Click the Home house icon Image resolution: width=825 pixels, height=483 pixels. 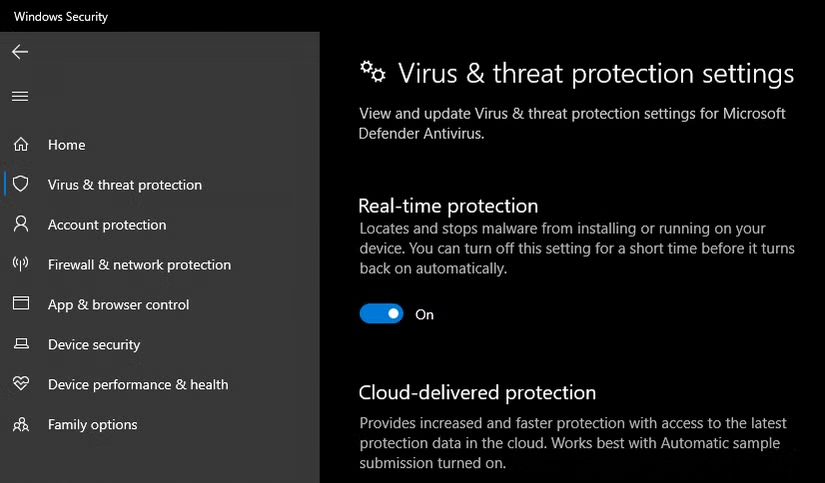[20, 145]
